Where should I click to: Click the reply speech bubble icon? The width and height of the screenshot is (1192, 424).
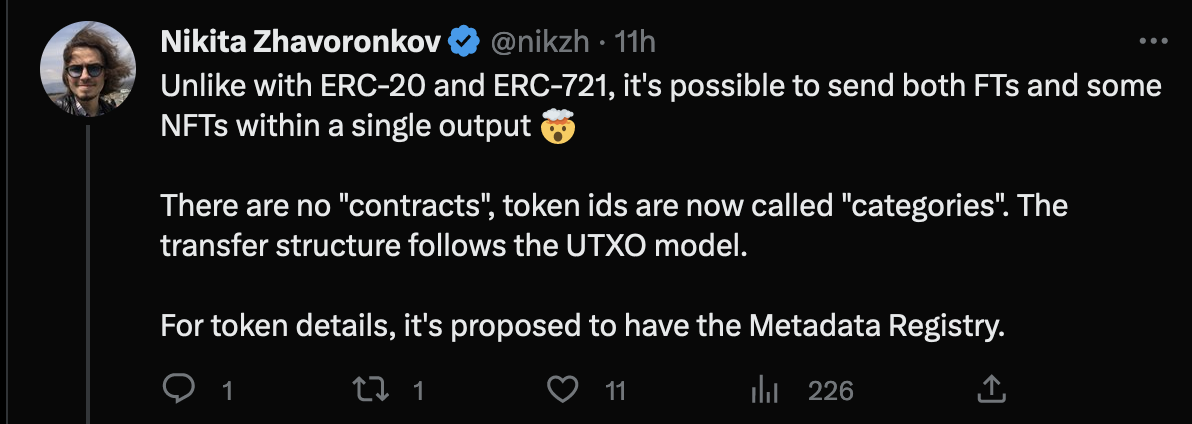[177, 389]
